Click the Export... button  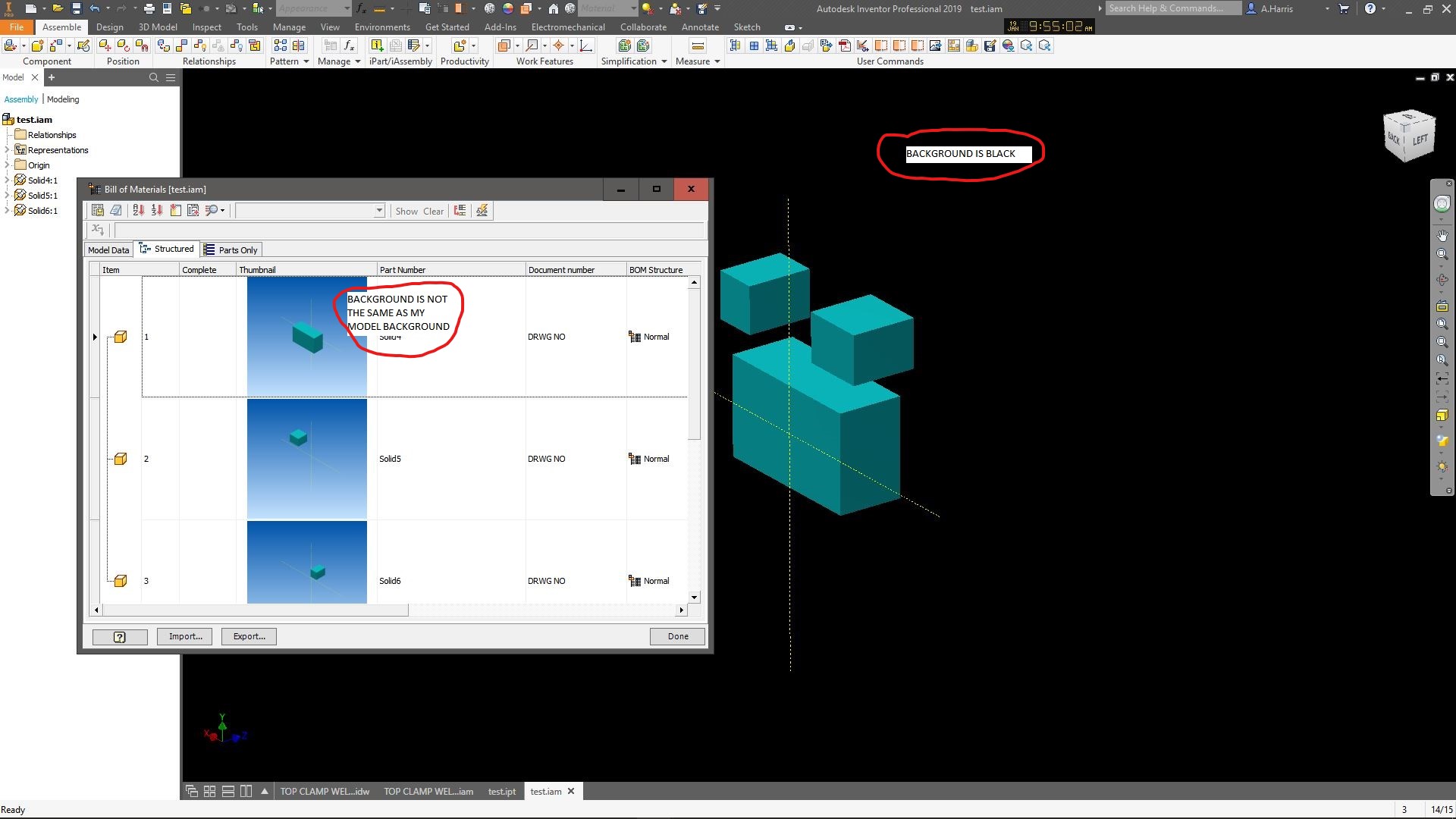coord(249,637)
